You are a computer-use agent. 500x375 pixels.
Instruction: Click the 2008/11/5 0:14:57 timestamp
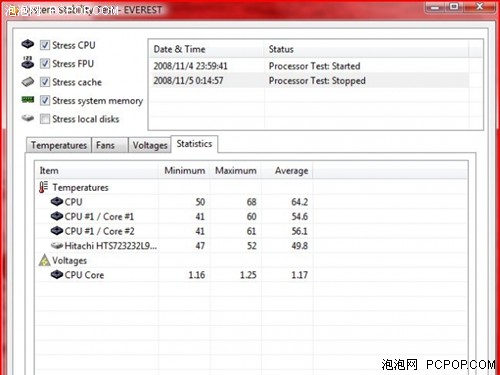188,81
